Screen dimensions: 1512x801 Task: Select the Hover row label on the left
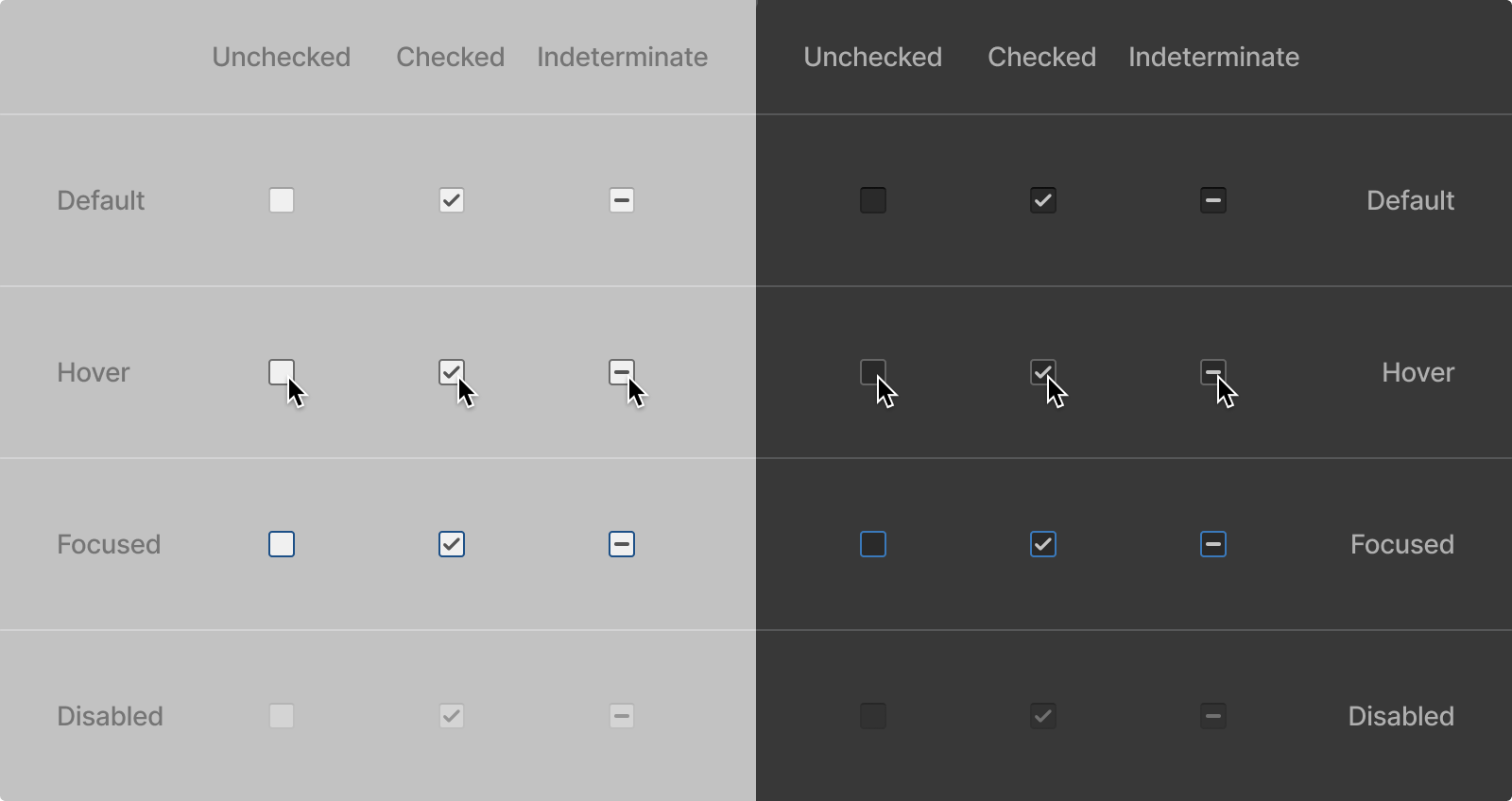pos(93,372)
